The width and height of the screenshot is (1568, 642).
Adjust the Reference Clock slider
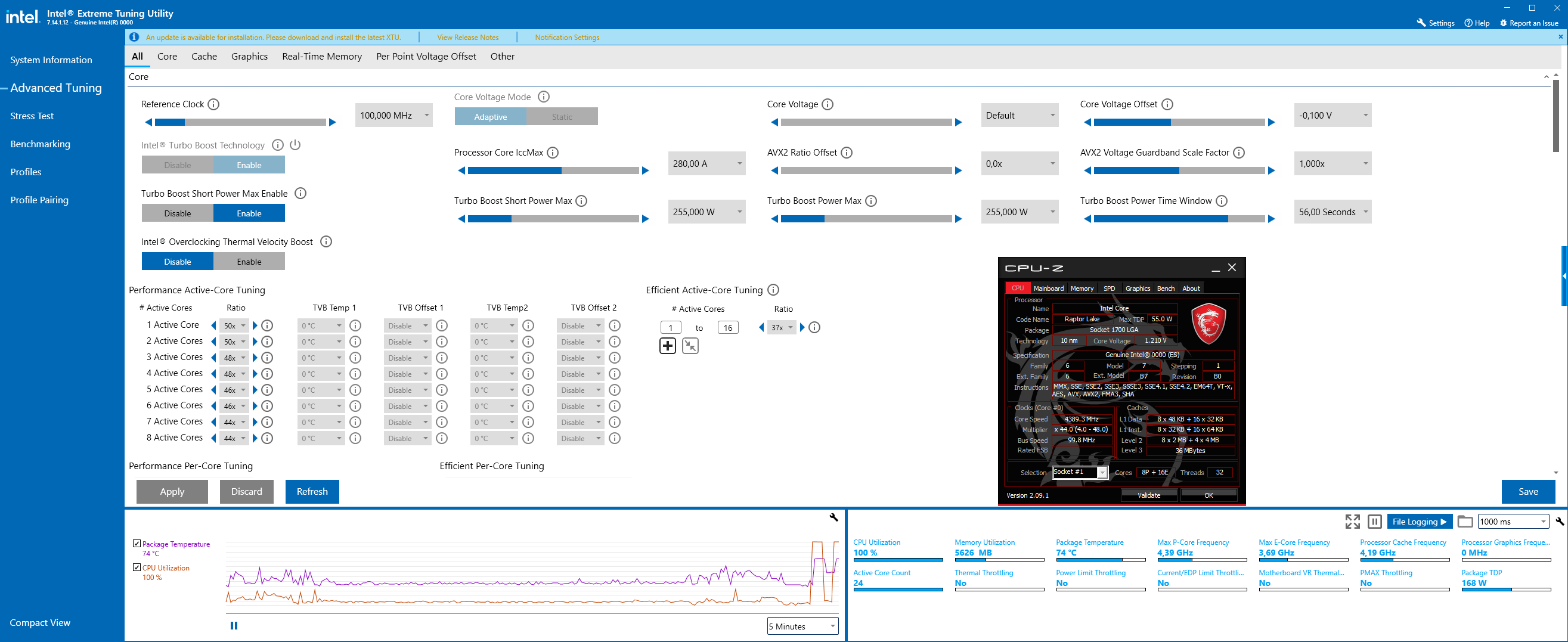coord(240,122)
